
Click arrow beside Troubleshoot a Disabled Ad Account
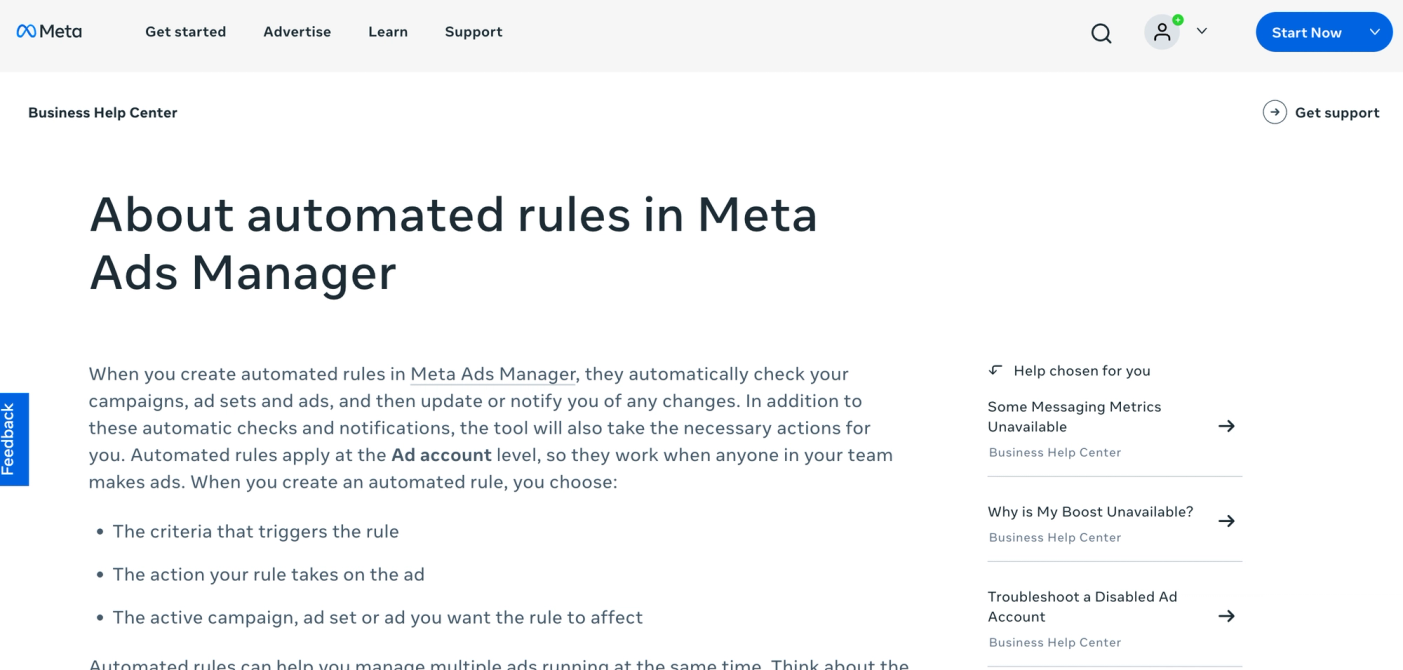pyautogui.click(x=1226, y=616)
